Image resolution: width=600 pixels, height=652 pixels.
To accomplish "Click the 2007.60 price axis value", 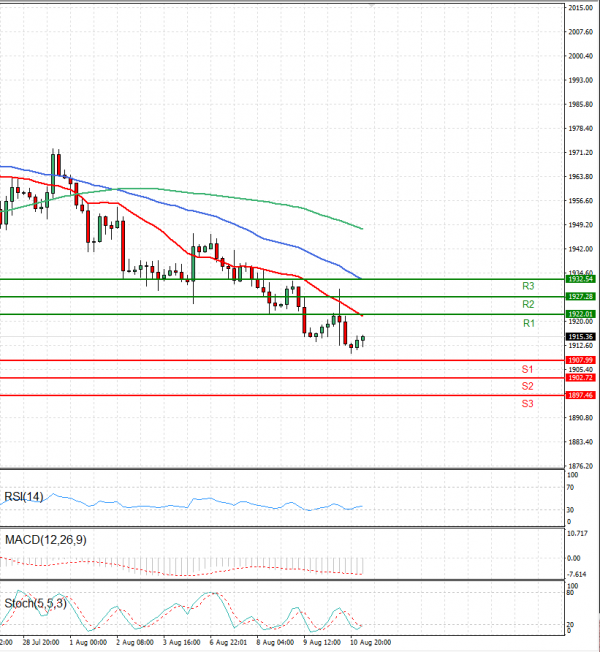I will [x=580, y=32].
